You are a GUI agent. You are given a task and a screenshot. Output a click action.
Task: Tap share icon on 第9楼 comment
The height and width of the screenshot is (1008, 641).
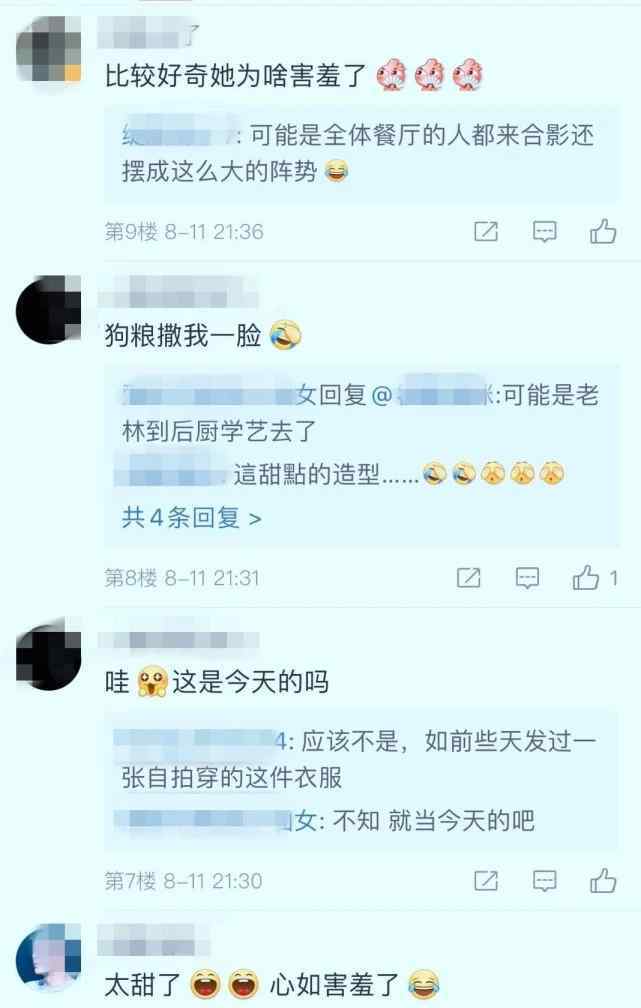click(486, 231)
